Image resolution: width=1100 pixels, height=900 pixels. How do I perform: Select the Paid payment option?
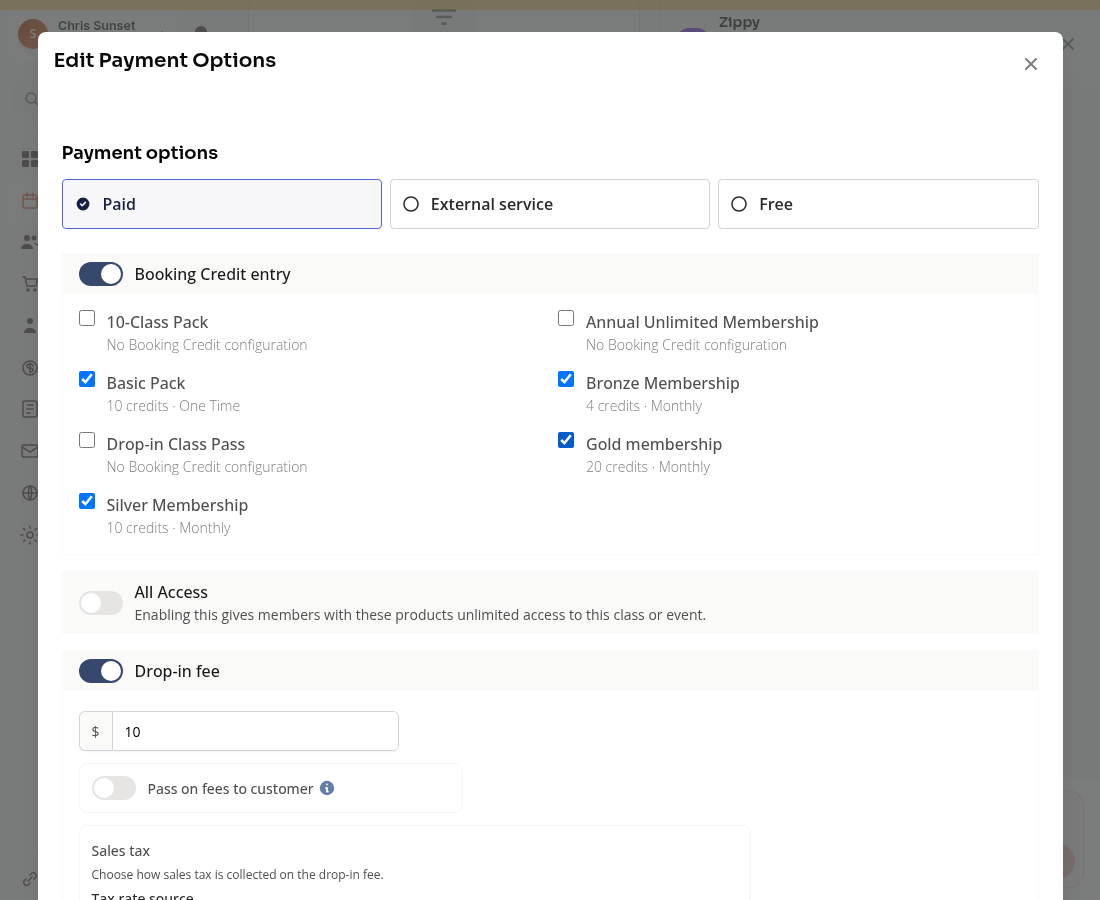(x=222, y=204)
